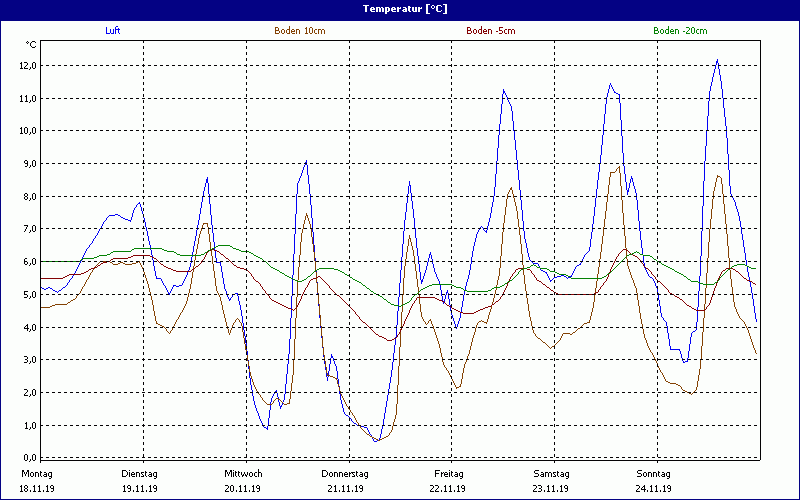Image resolution: width=800 pixels, height=500 pixels.
Task: Click the 12,0 y-axis value
Action: pyautogui.click(x=27, y=65)
